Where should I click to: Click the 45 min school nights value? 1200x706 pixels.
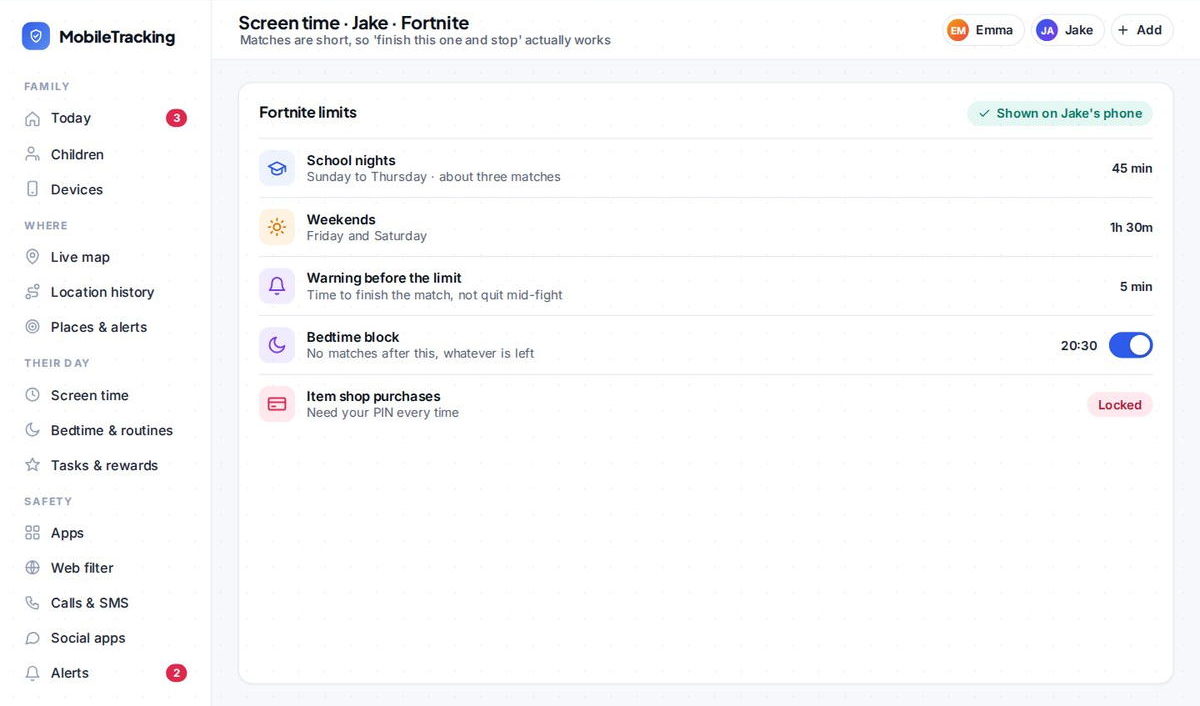pos(1132,168)
